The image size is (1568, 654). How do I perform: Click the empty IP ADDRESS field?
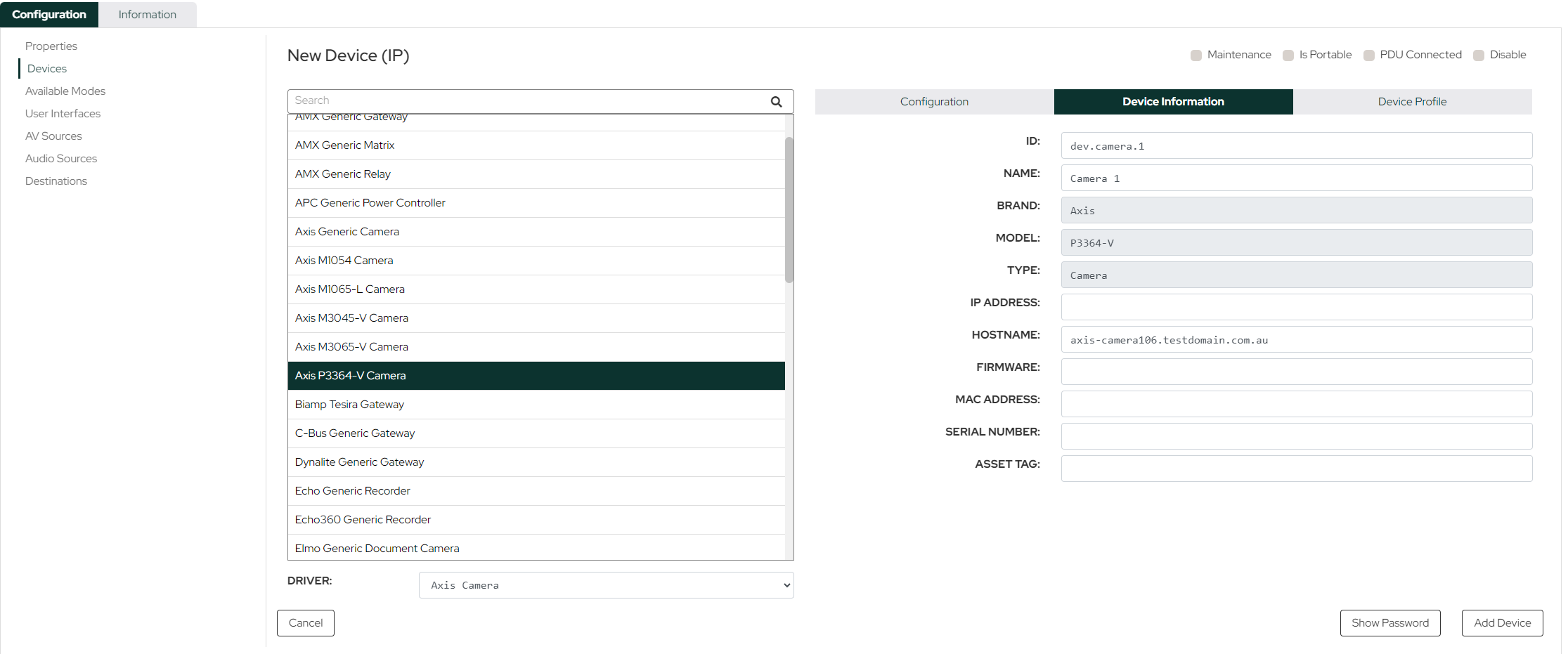tap(1297, 307)
